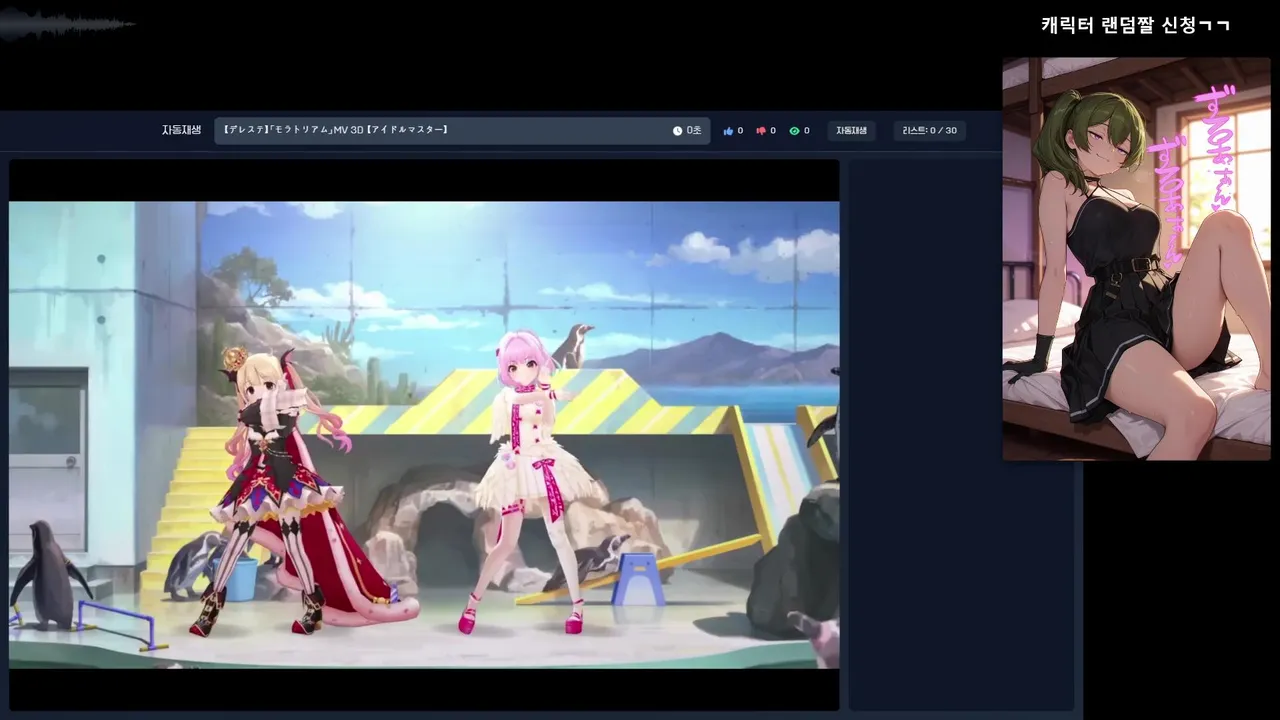Click the 캐릭터 랜덤짤 신청ㄱㄱ heading text
This screenshot has height=720, width=1280.
[x=1135, y=25]
